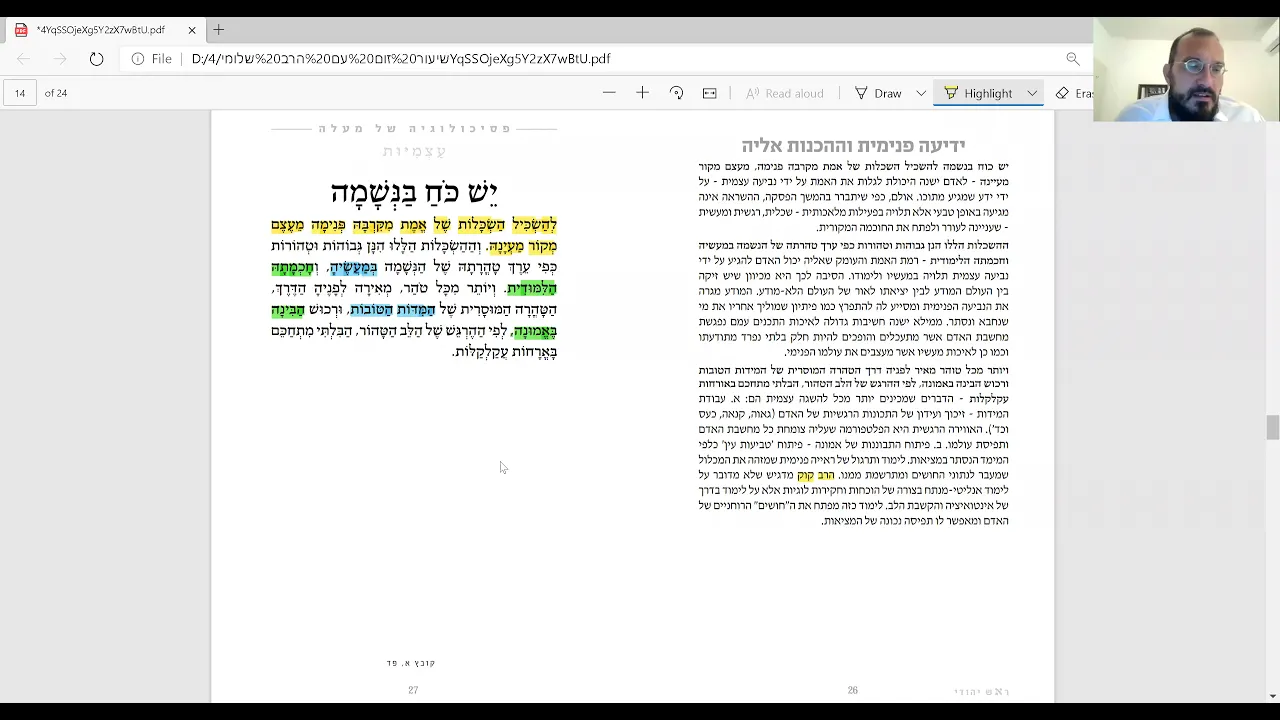Click the browser Forward arrow

[x=60, y=59]
